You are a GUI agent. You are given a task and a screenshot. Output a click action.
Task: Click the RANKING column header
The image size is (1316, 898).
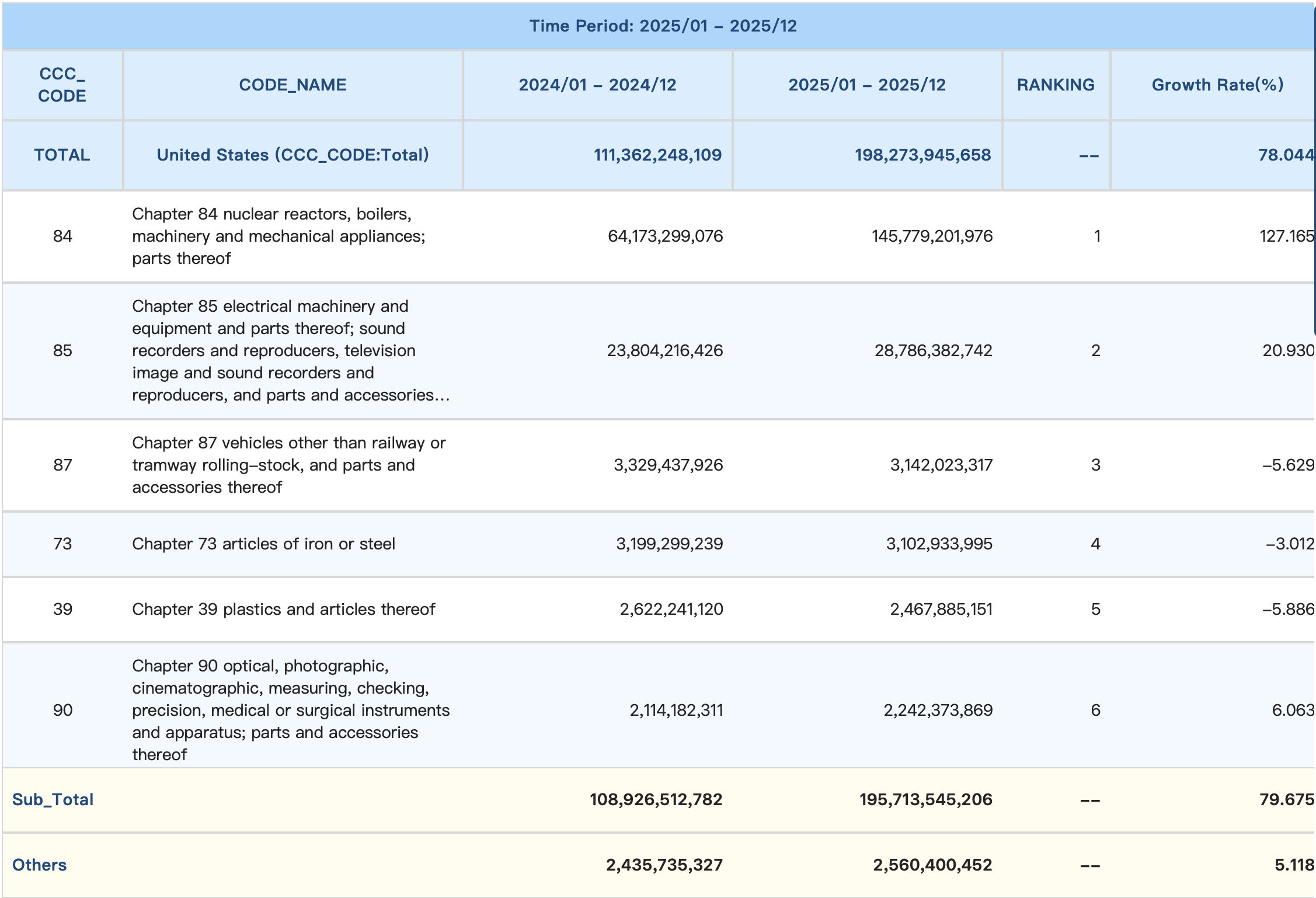click(x=1056, y=85)
